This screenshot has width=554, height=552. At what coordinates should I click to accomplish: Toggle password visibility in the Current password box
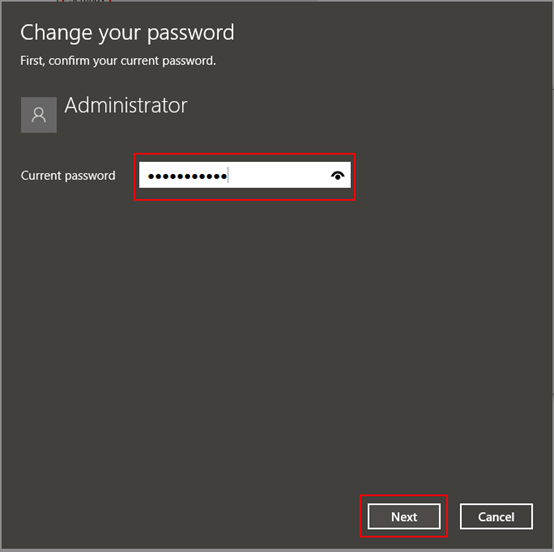pos(337,175)
